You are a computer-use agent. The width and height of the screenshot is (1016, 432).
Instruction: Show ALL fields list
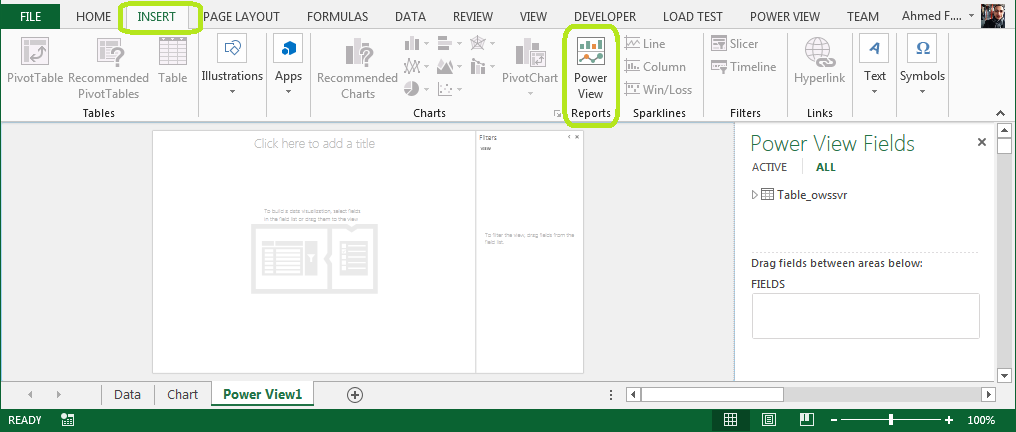coord(826,167)
